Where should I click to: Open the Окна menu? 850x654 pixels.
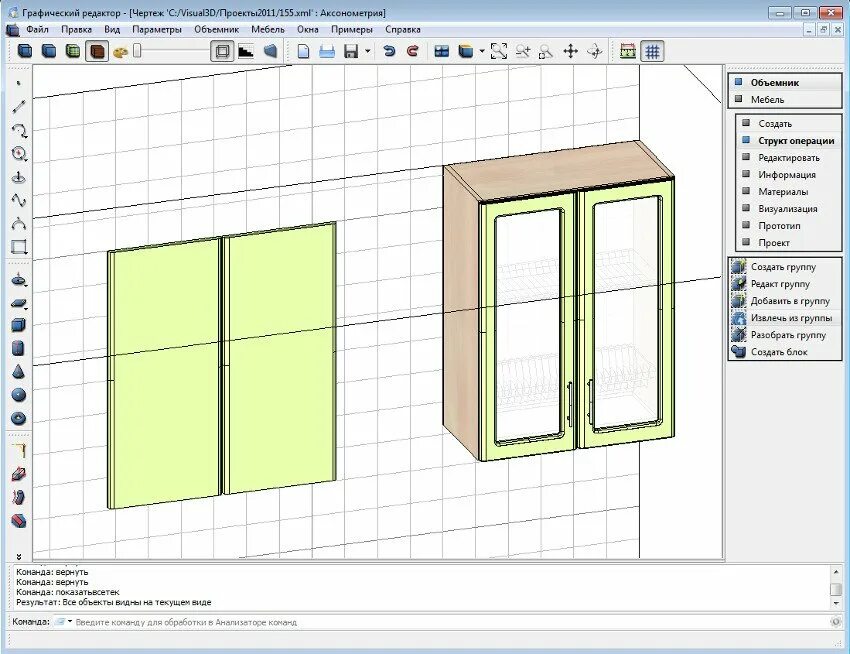308,29
